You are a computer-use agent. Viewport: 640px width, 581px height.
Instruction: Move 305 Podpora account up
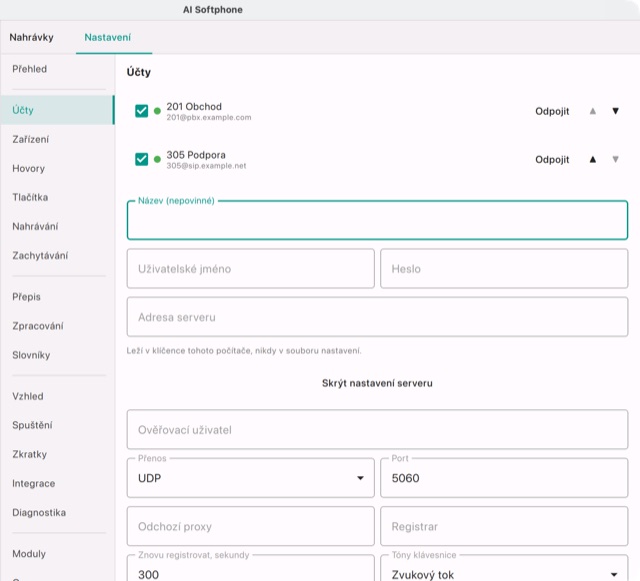[x=593, y=159]
